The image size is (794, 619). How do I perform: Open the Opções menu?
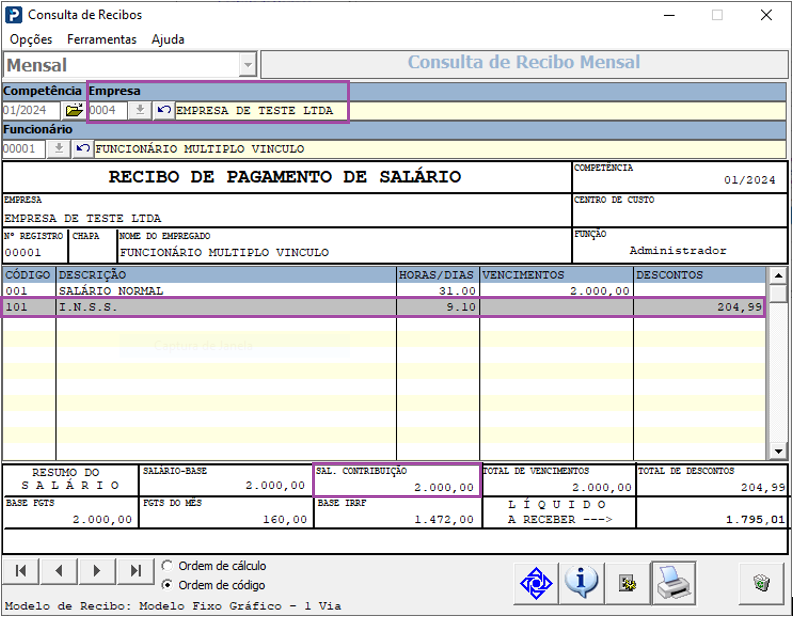click(31, 40)
